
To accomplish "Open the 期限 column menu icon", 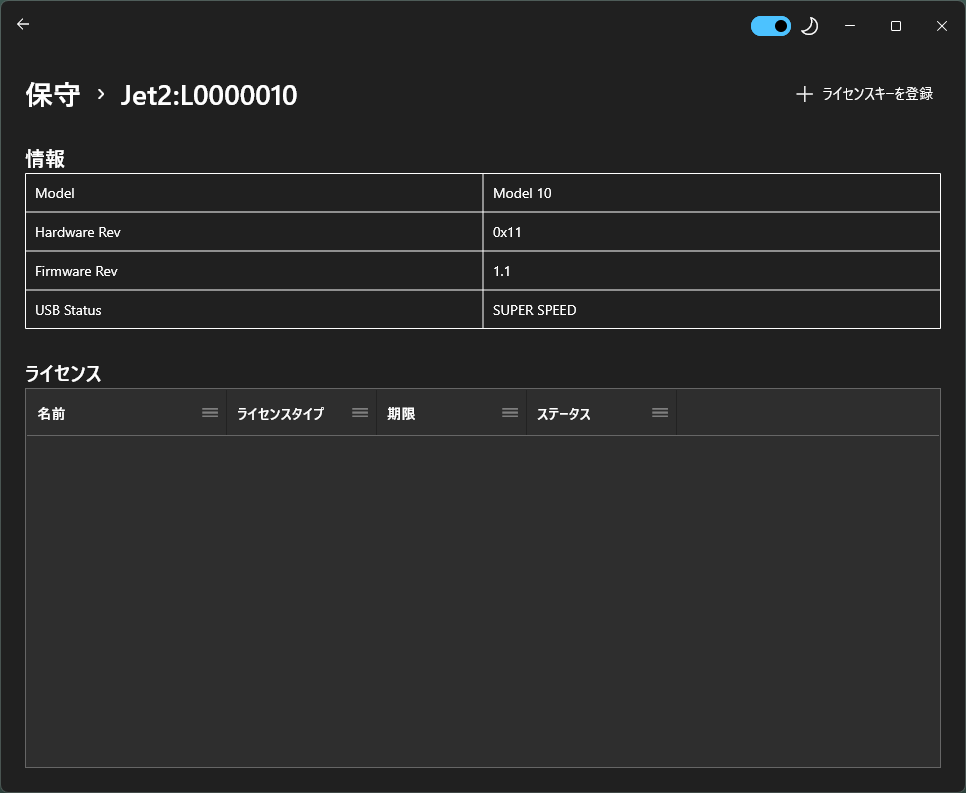I will coord(510,413).
